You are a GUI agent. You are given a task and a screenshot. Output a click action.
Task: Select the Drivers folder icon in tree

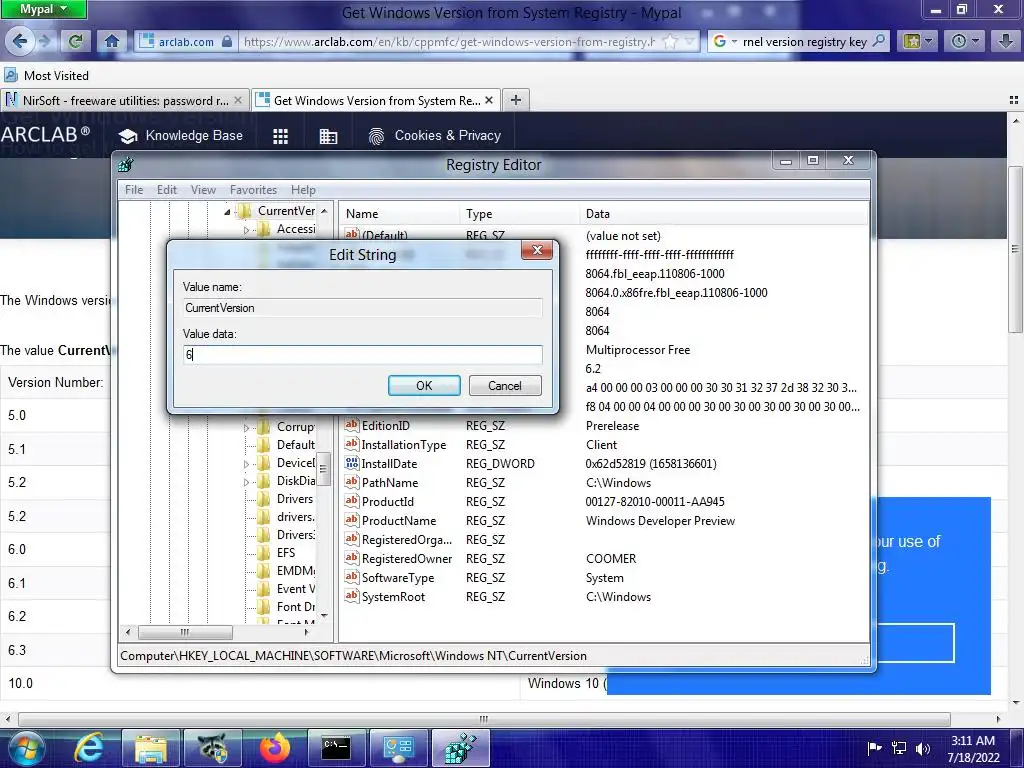[264, 499]
